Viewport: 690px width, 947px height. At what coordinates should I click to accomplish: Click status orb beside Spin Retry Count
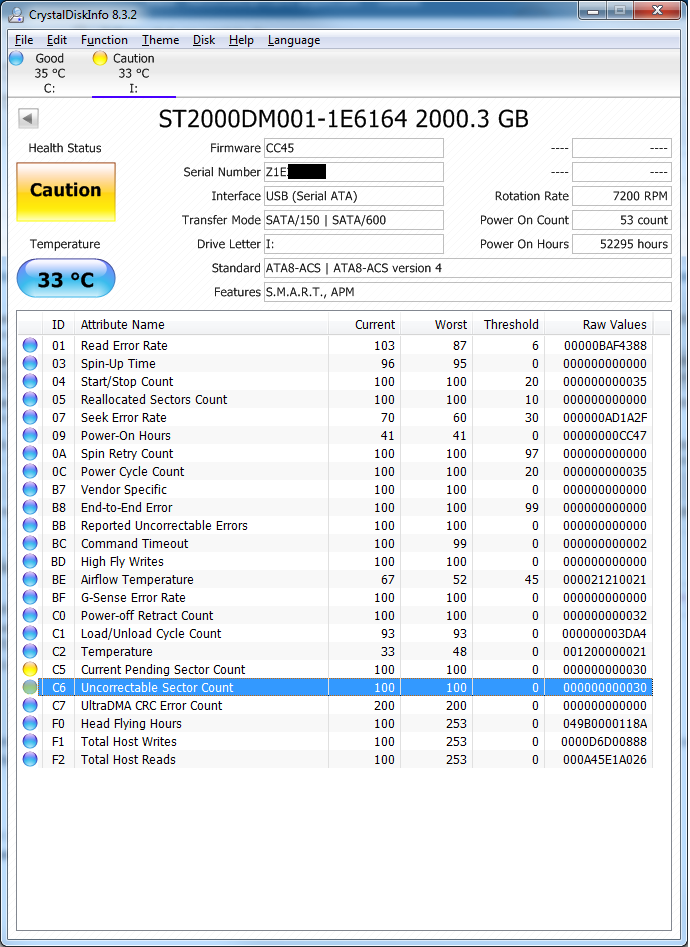30,454
